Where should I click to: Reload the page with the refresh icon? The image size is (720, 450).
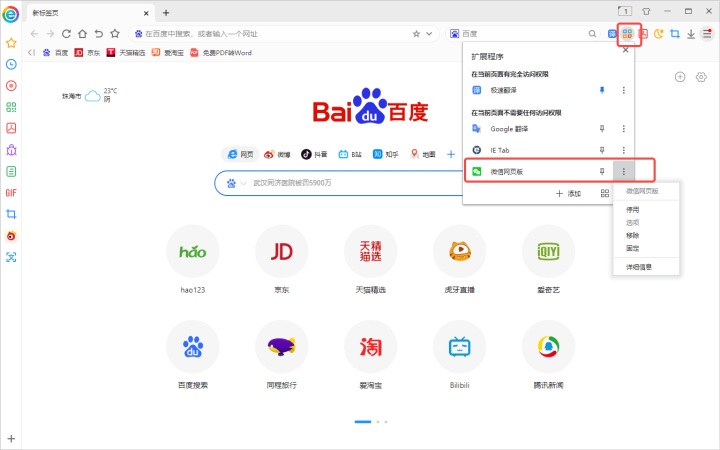(66, 34)
